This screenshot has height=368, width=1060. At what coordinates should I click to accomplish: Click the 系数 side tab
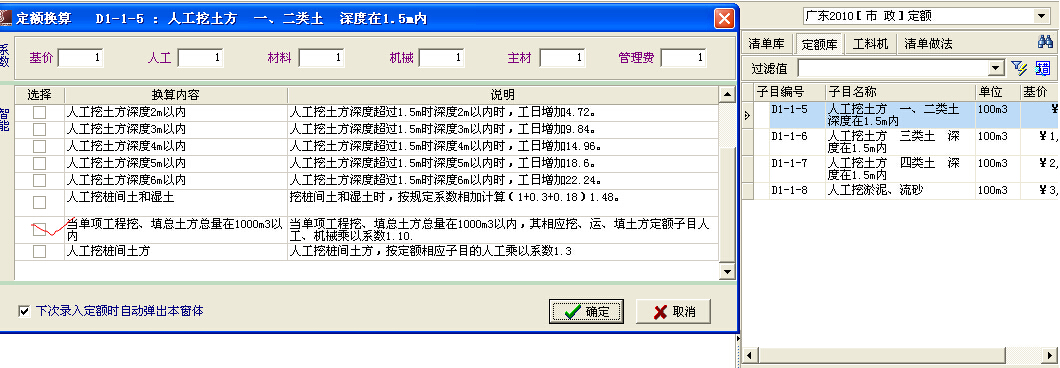(5, 55)
